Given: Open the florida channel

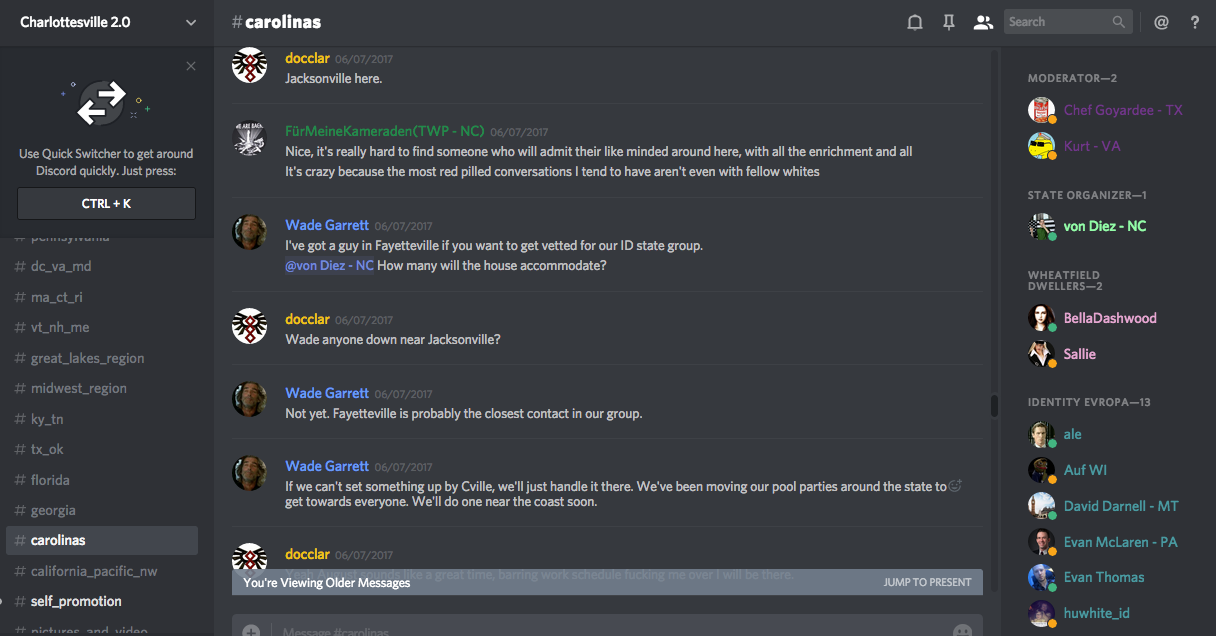Looking at the screenshot, I should pyautogui.click(x=50, y=480).
